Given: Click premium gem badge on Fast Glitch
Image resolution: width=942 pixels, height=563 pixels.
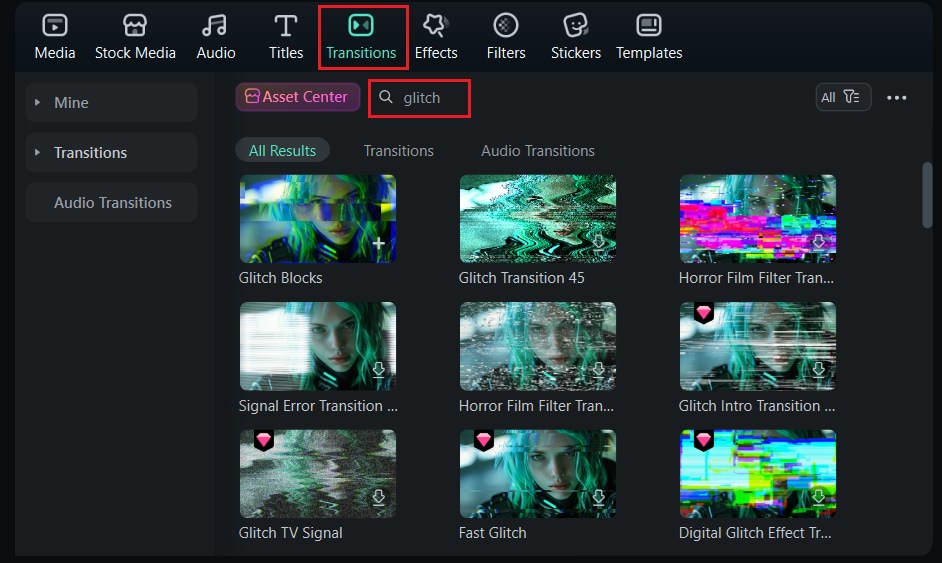Looking at the screenshot, I should coord(484,440).
